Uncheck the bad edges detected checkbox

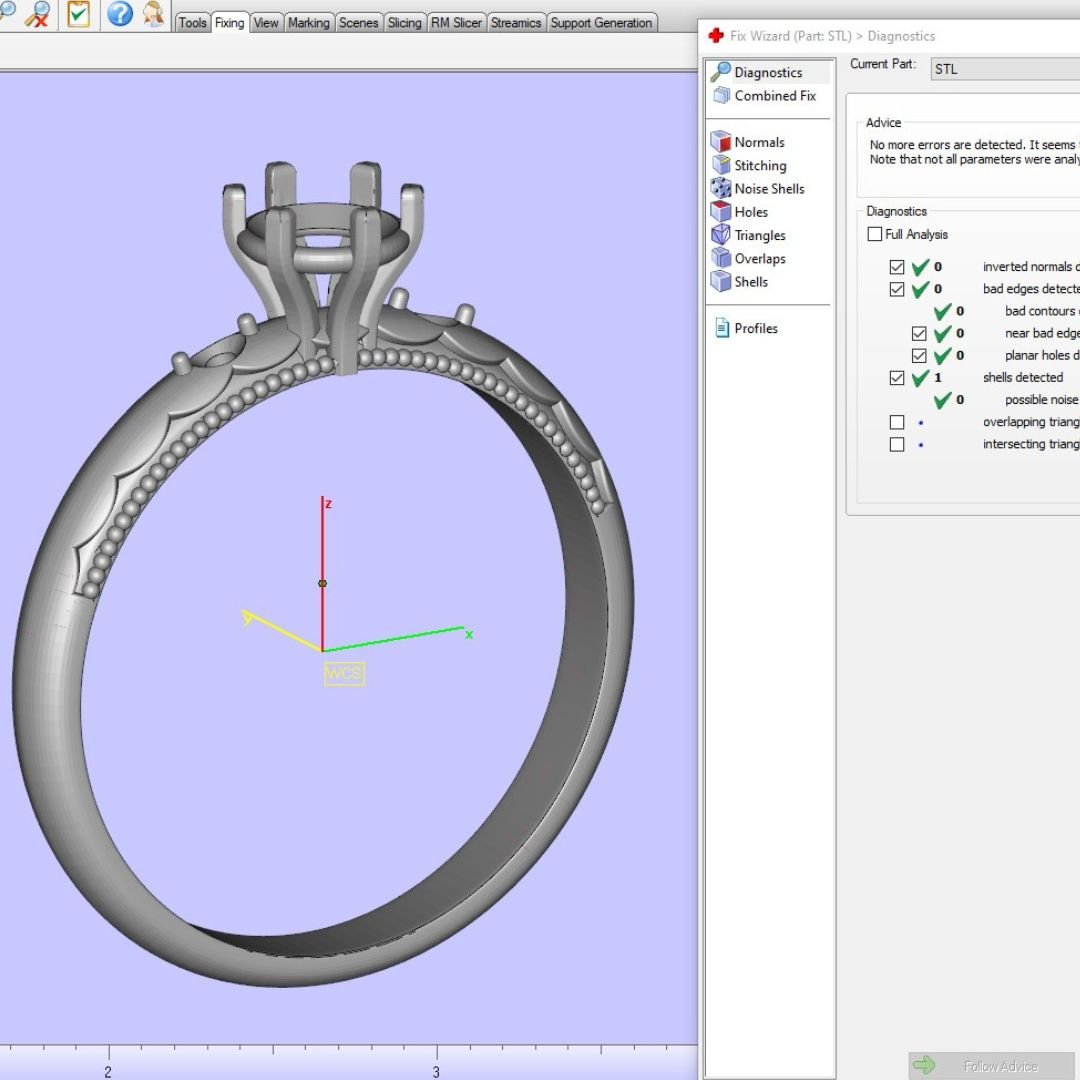tap(897, 289)
